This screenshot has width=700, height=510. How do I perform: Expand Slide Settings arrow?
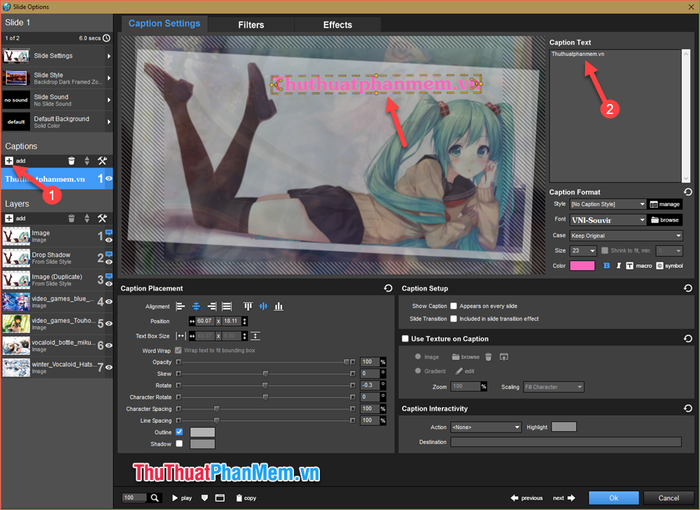click(x=108, y=56)
